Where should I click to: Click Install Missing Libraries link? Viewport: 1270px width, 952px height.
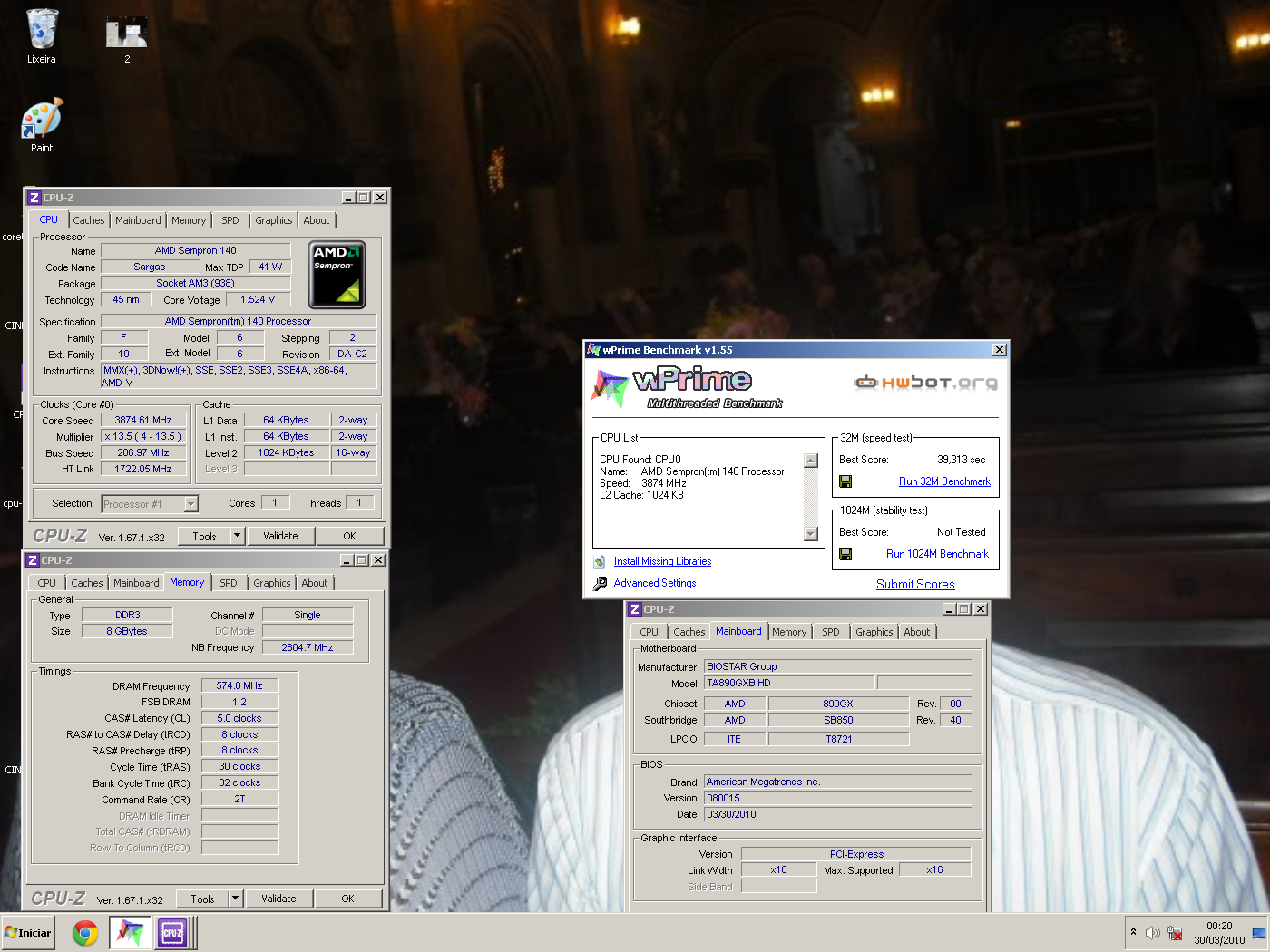662,562
